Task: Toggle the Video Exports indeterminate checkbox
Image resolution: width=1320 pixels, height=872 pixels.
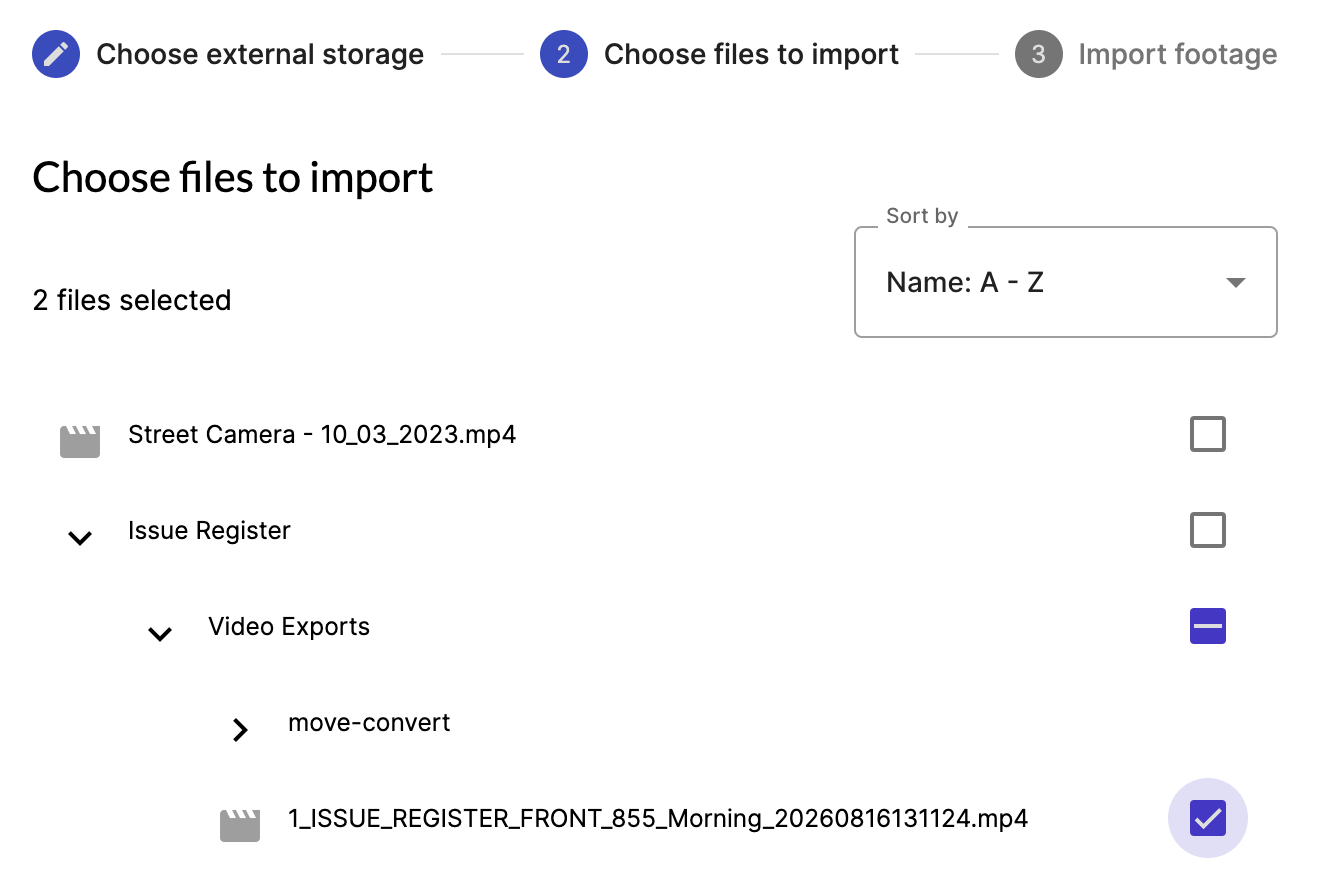Action: click(1207, 627)
